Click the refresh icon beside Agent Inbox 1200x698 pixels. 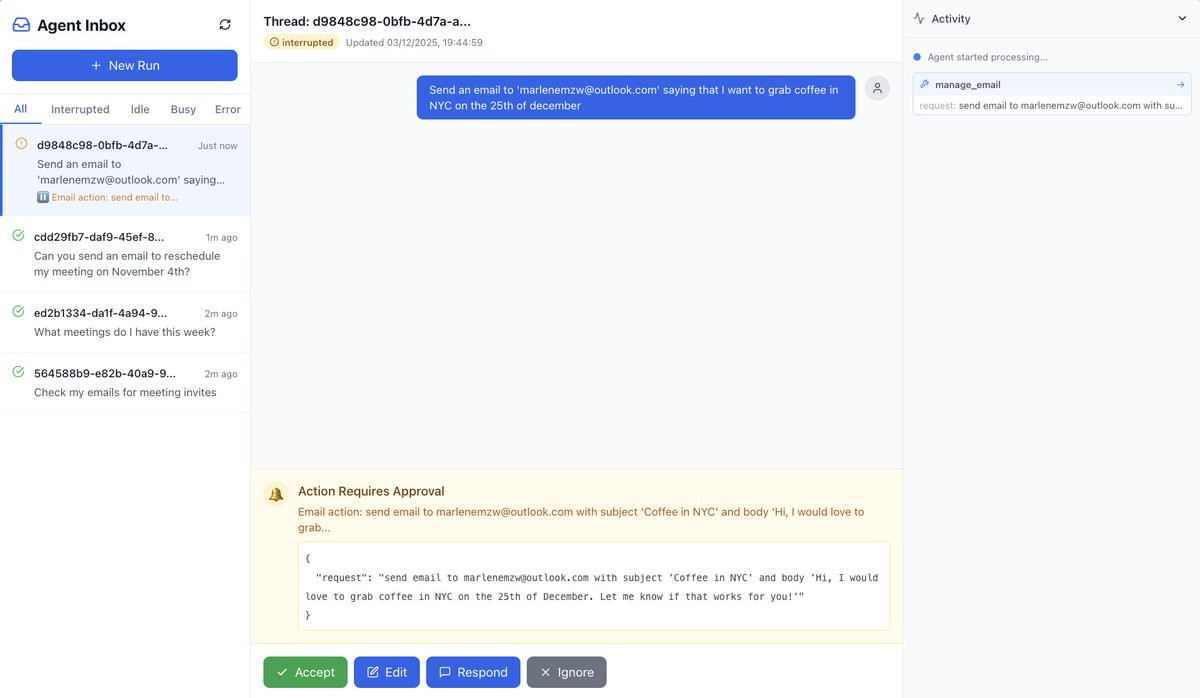pos(225,25)
